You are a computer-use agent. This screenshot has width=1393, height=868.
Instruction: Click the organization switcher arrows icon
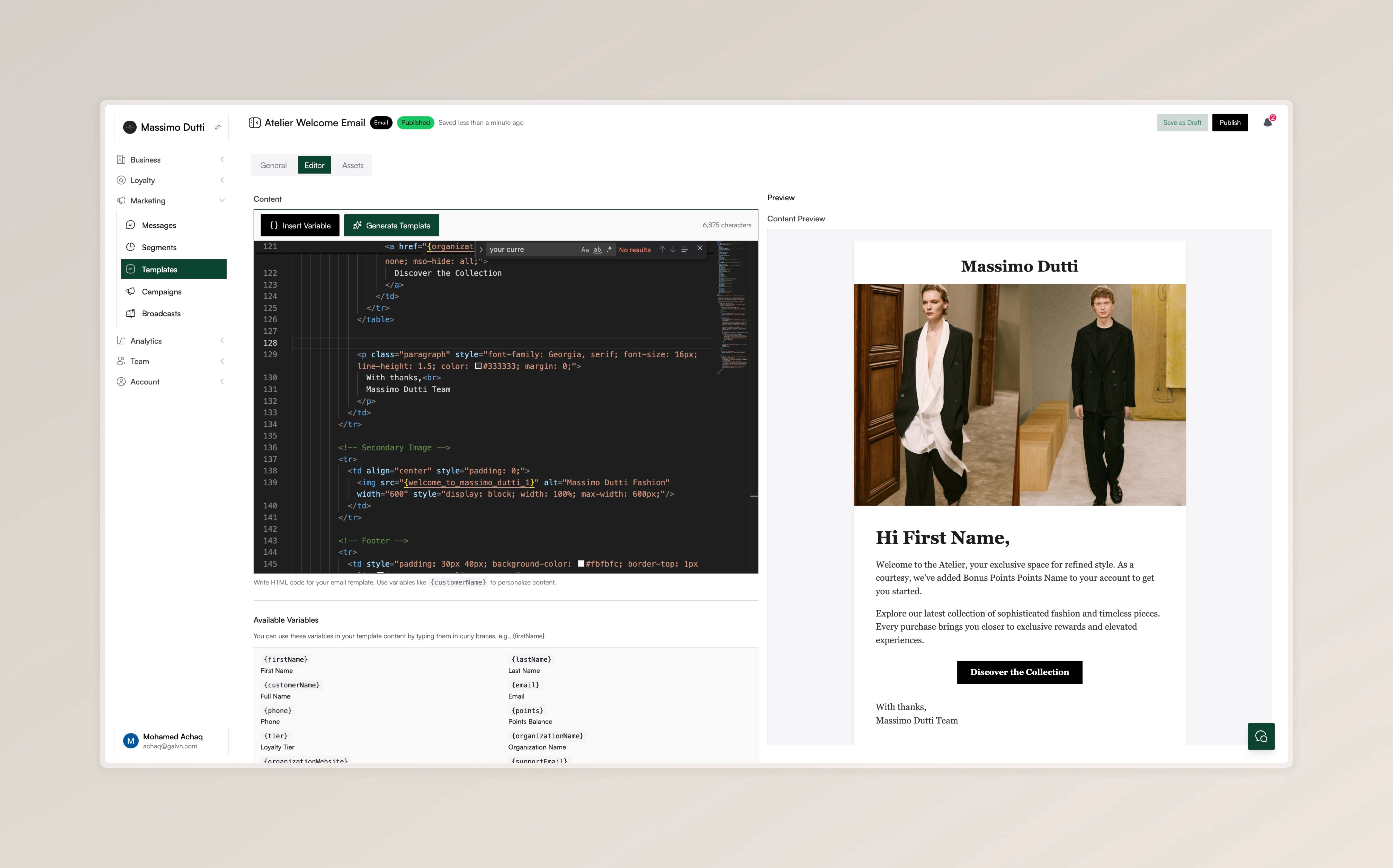point(218,128)
